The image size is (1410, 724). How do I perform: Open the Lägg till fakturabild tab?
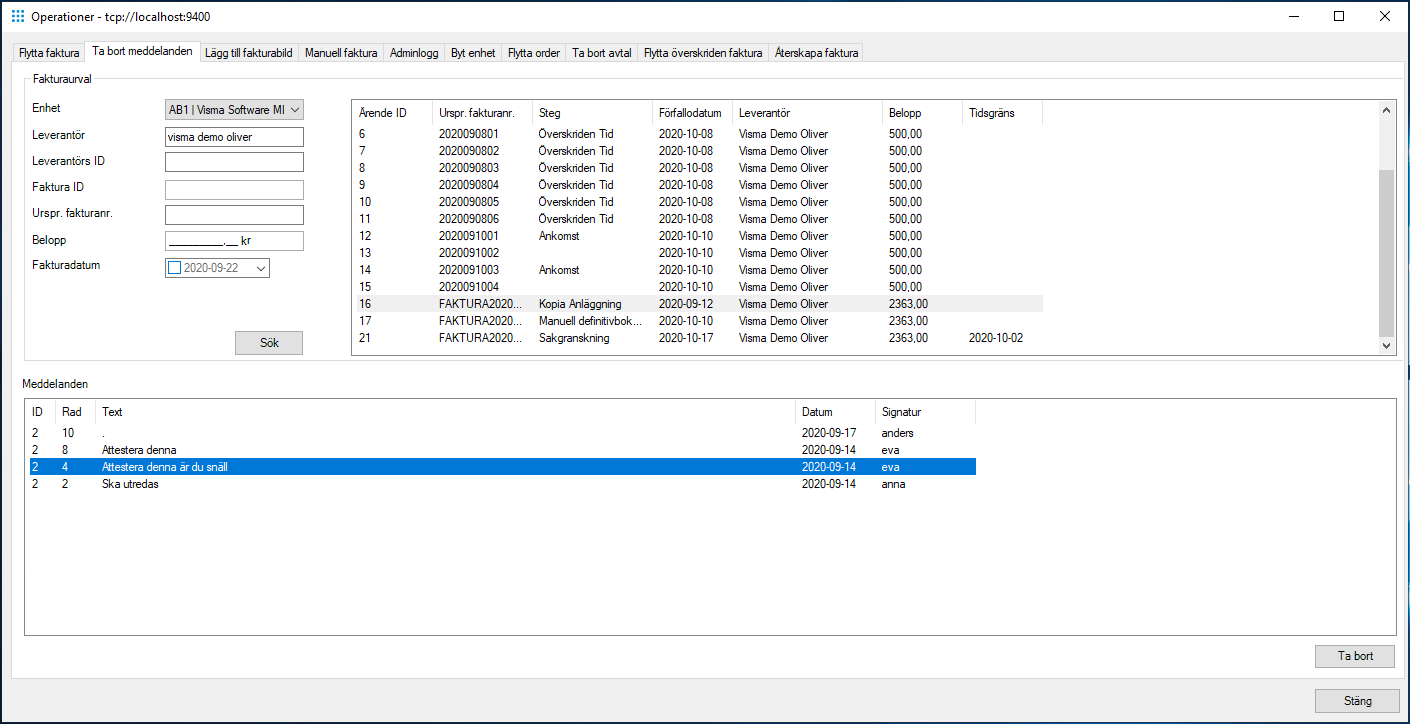point(248,53)
